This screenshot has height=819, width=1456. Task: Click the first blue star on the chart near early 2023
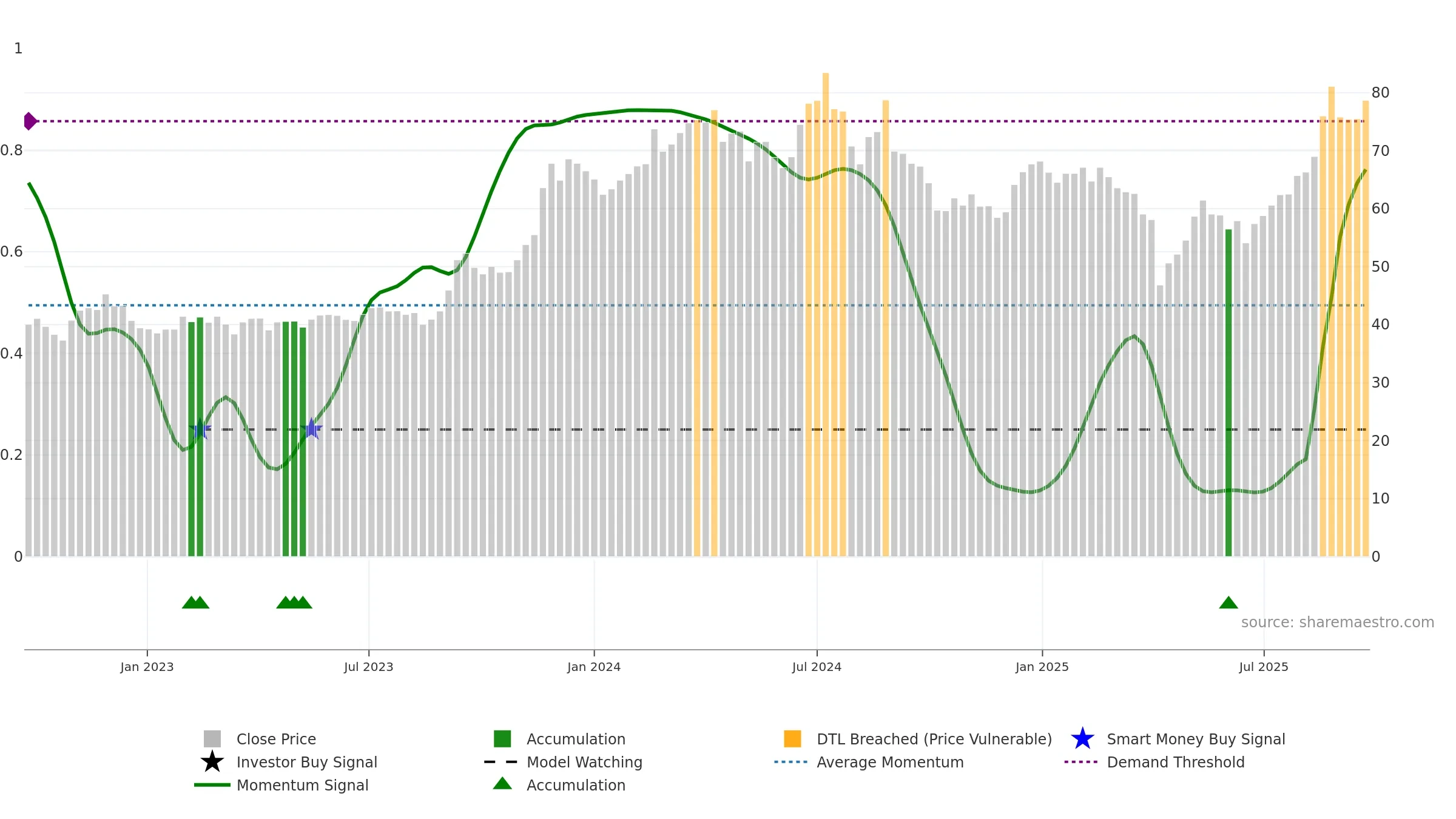point(200,429)
